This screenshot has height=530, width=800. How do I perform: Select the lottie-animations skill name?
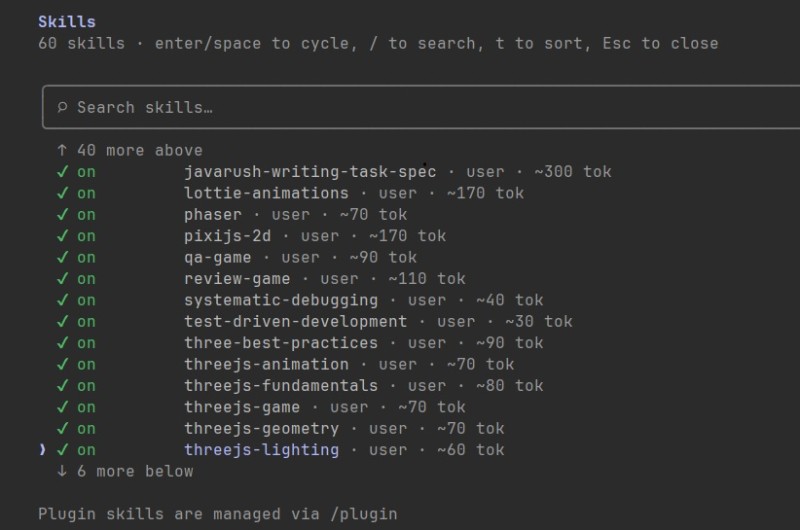point(266,193)
